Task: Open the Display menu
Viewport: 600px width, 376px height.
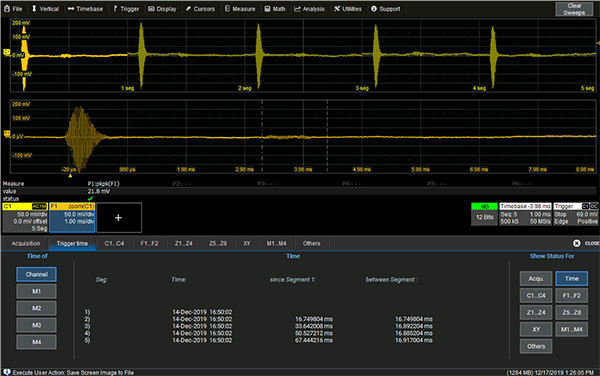Action: [x=162, y=8]
